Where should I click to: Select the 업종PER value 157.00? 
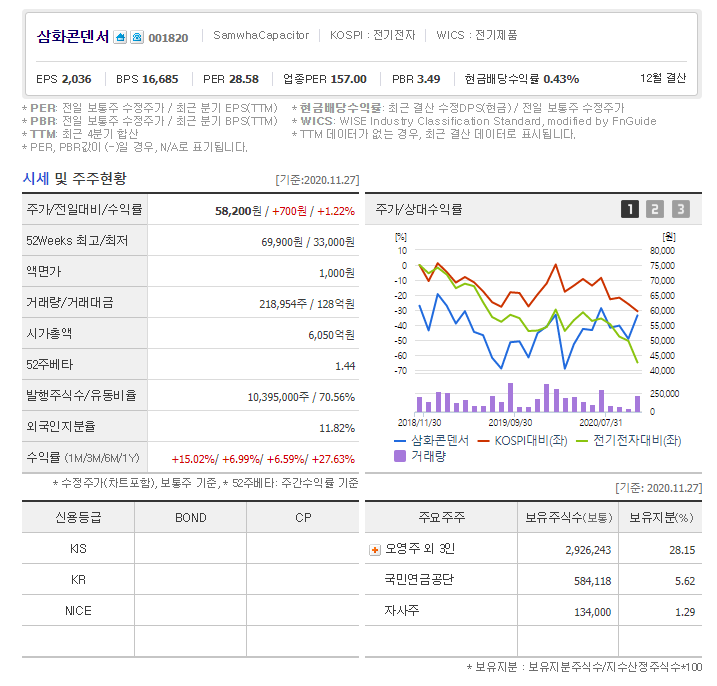point(348,79)
